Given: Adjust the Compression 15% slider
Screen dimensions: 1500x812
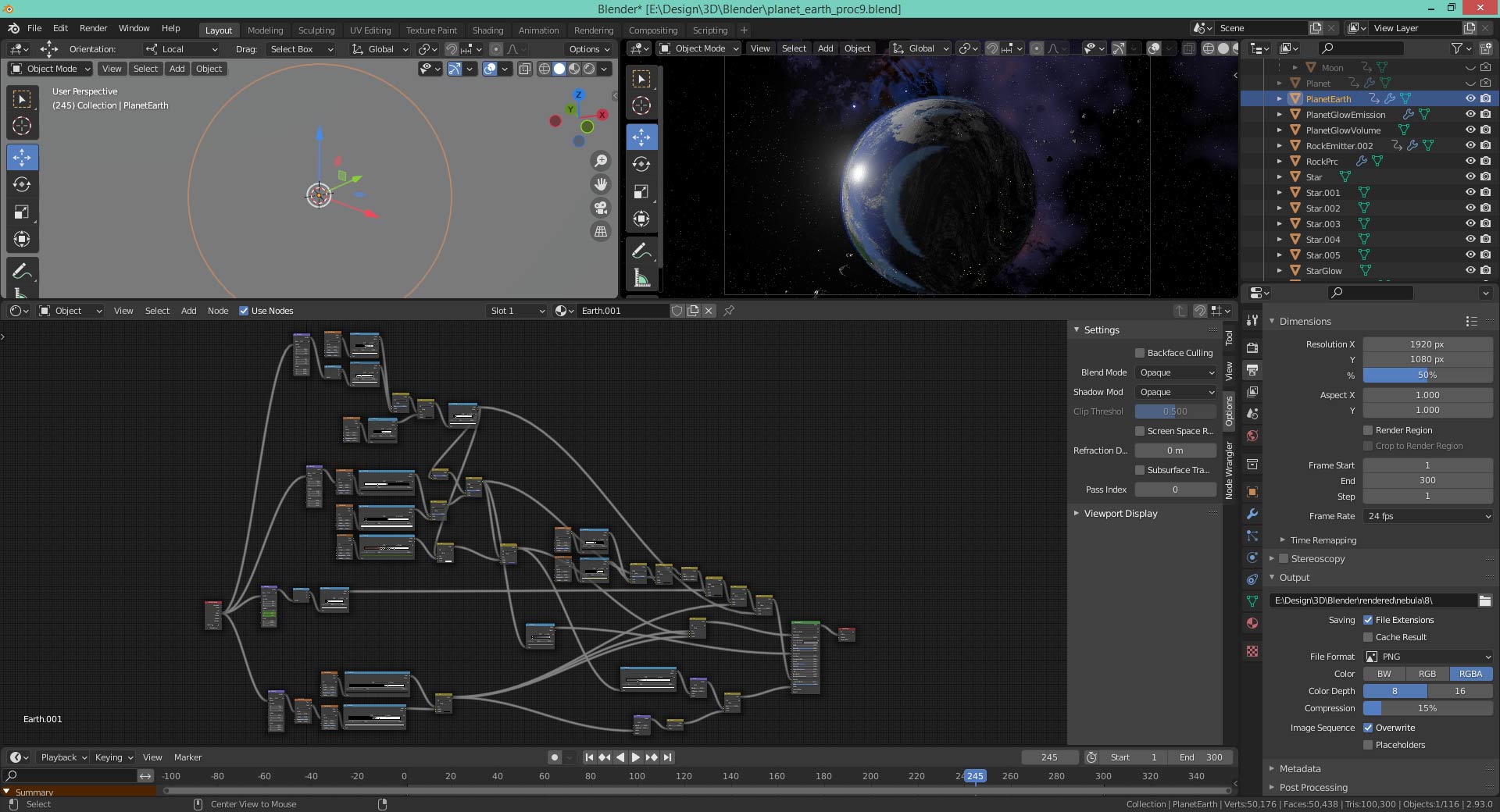Looking at the screenshot, I should pos(1427,708).
